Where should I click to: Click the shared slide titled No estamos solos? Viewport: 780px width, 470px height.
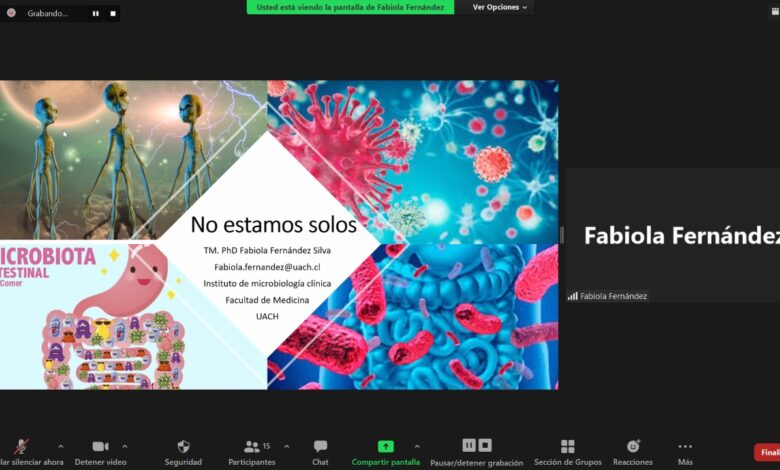click(279, 235)
